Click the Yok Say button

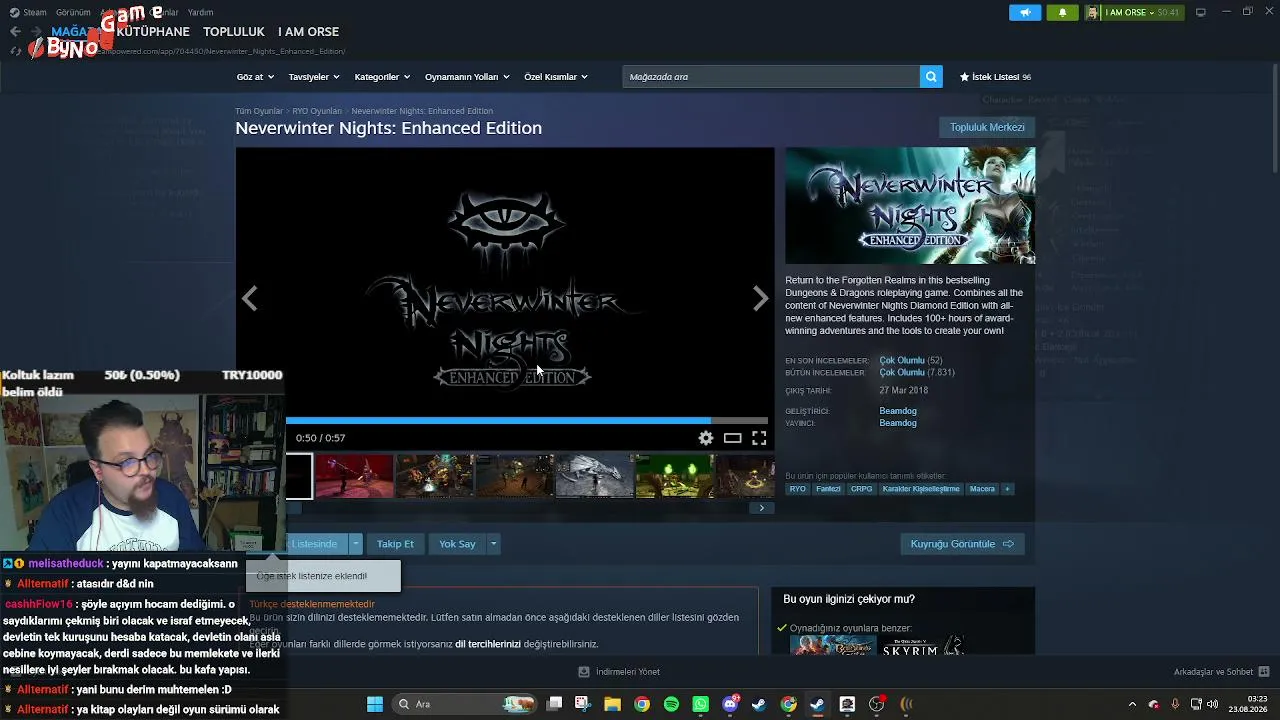457,544
